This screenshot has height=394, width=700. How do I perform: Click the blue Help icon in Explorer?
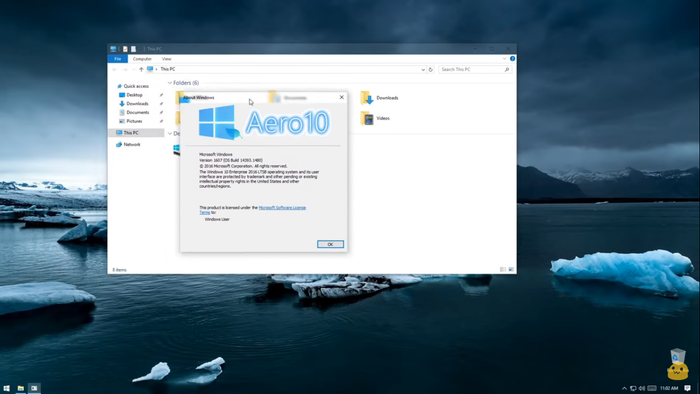pos(512,58)
